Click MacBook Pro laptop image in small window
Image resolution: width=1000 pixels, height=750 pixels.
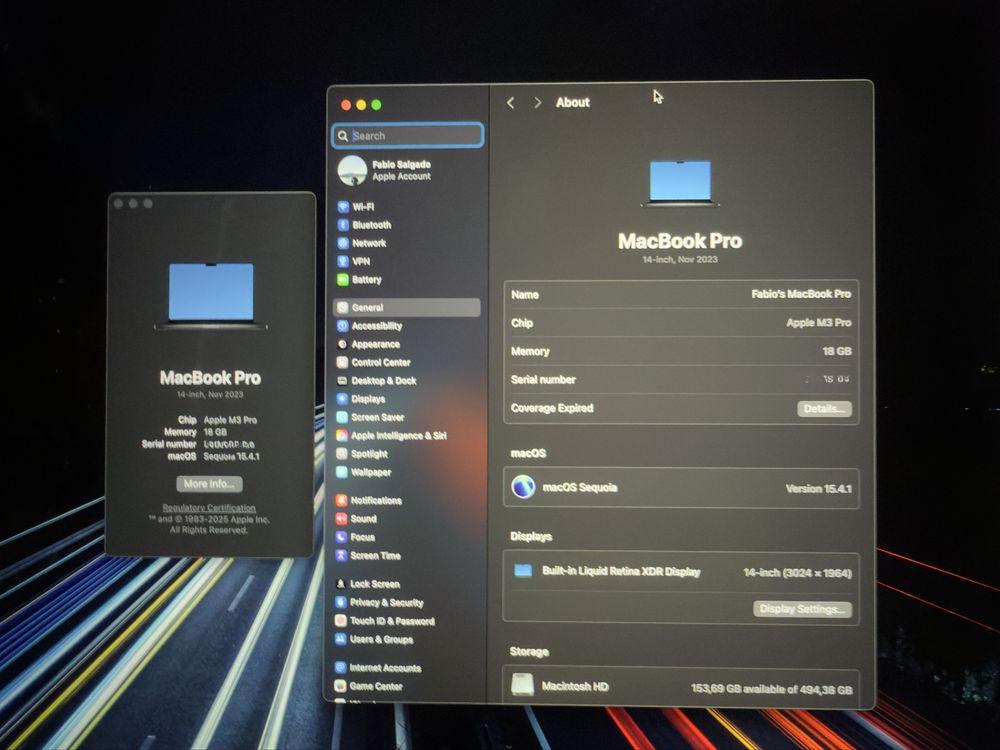coord(210,296)
